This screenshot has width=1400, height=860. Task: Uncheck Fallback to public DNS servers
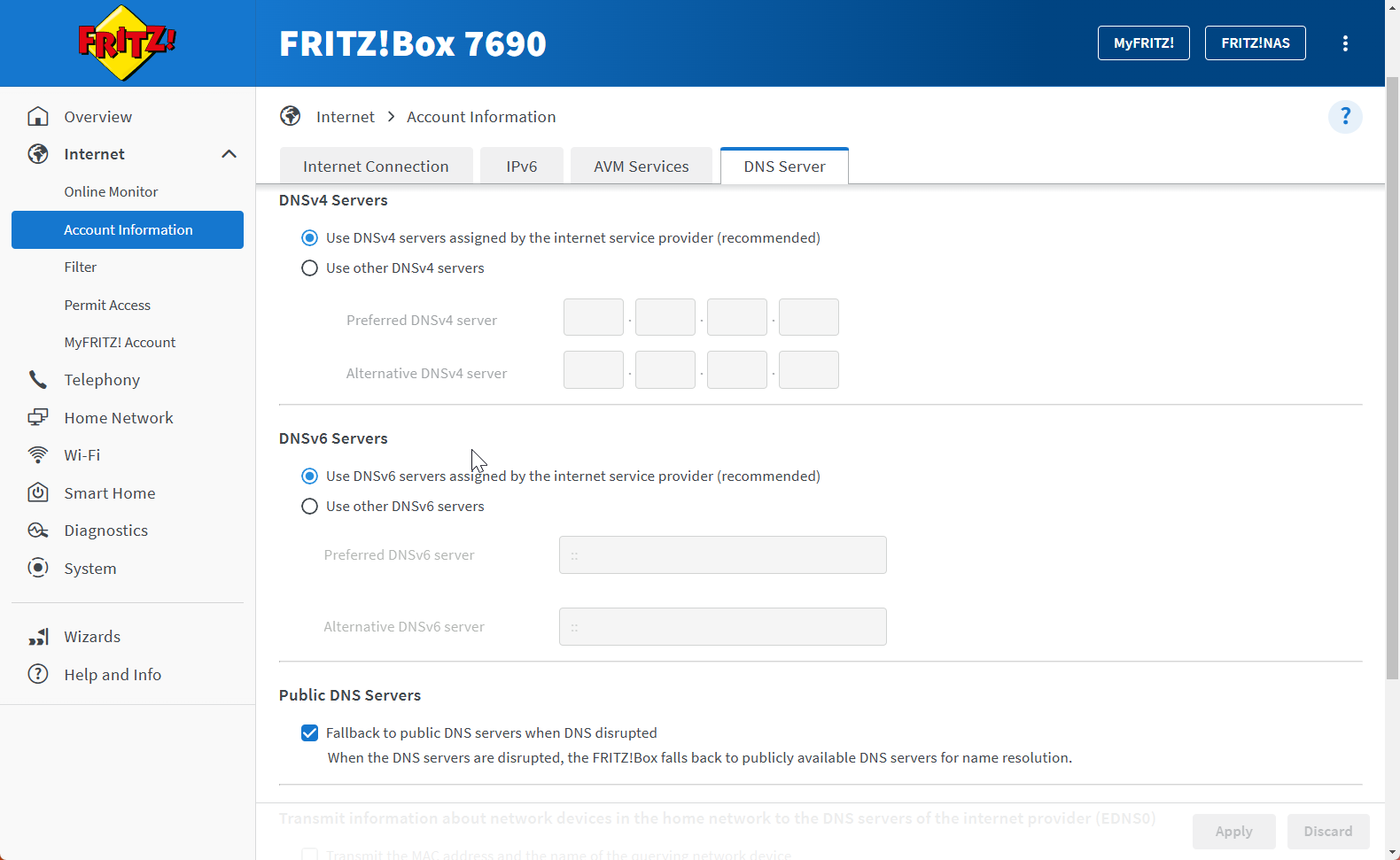tap(309, 733)
